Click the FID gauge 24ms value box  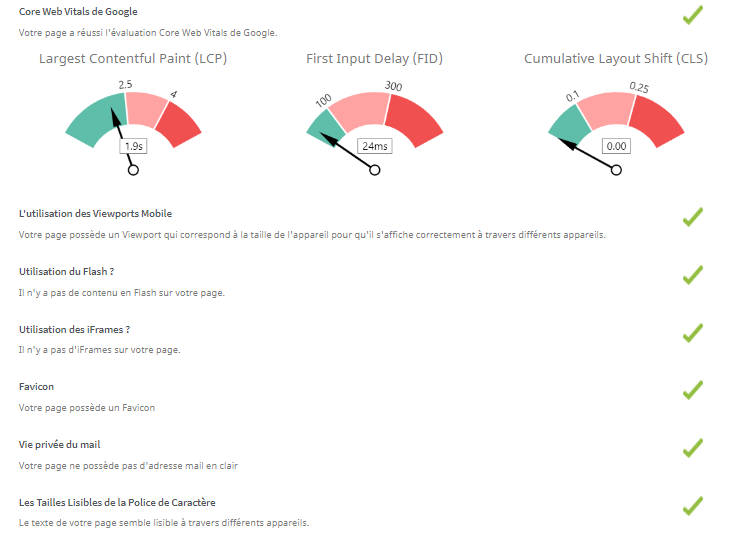(375, 146)
